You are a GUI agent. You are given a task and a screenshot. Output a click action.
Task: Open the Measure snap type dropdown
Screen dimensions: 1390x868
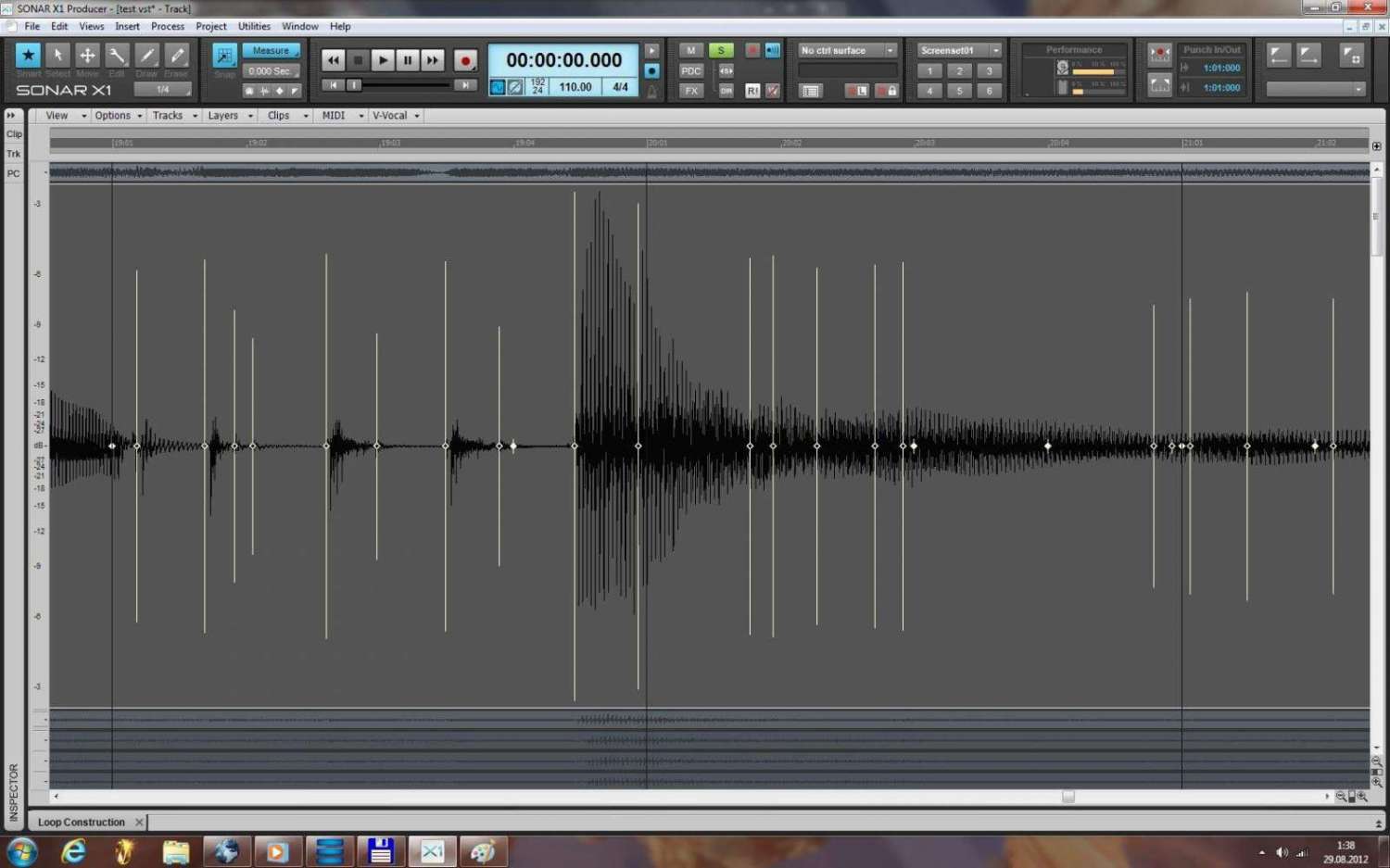point(272,51)
